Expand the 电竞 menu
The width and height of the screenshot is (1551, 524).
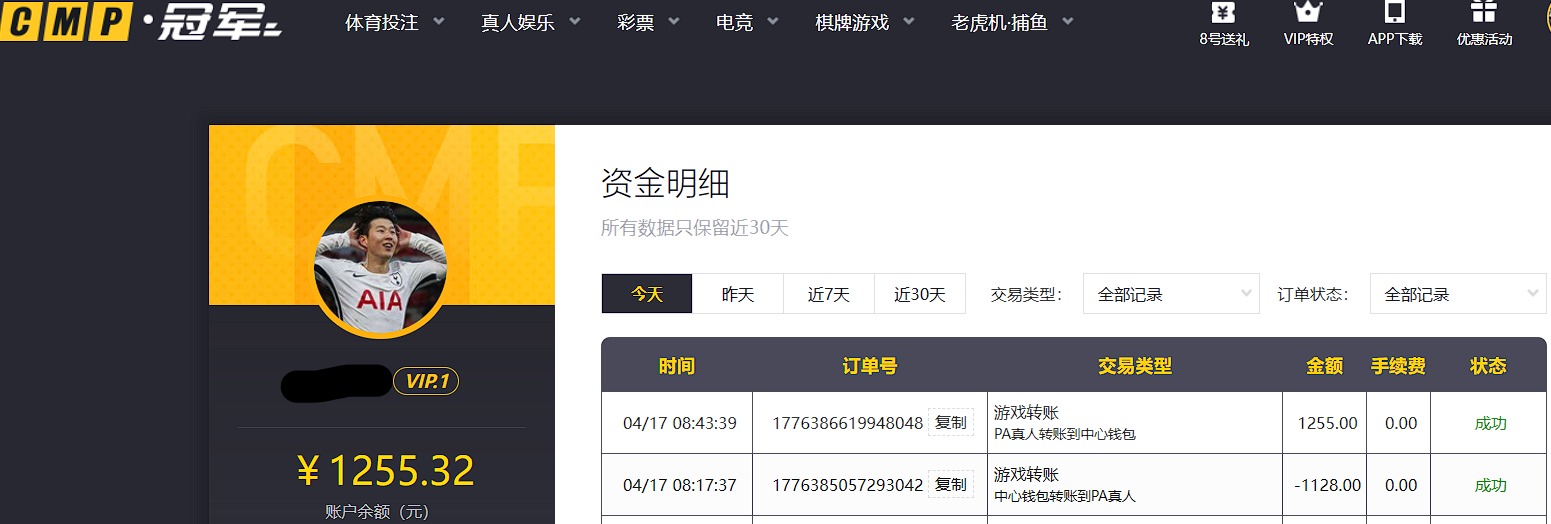747,22
